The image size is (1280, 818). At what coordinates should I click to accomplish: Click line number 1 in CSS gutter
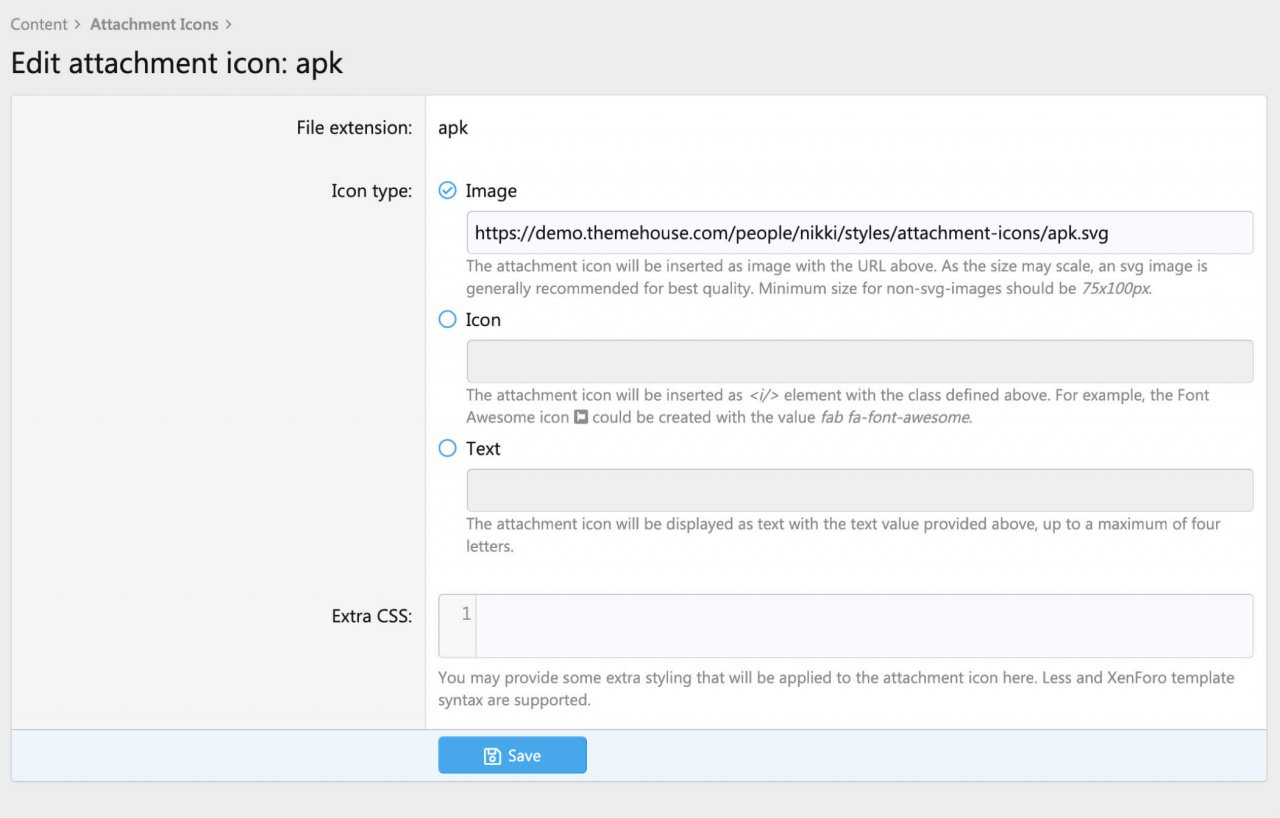pos(466,614)
